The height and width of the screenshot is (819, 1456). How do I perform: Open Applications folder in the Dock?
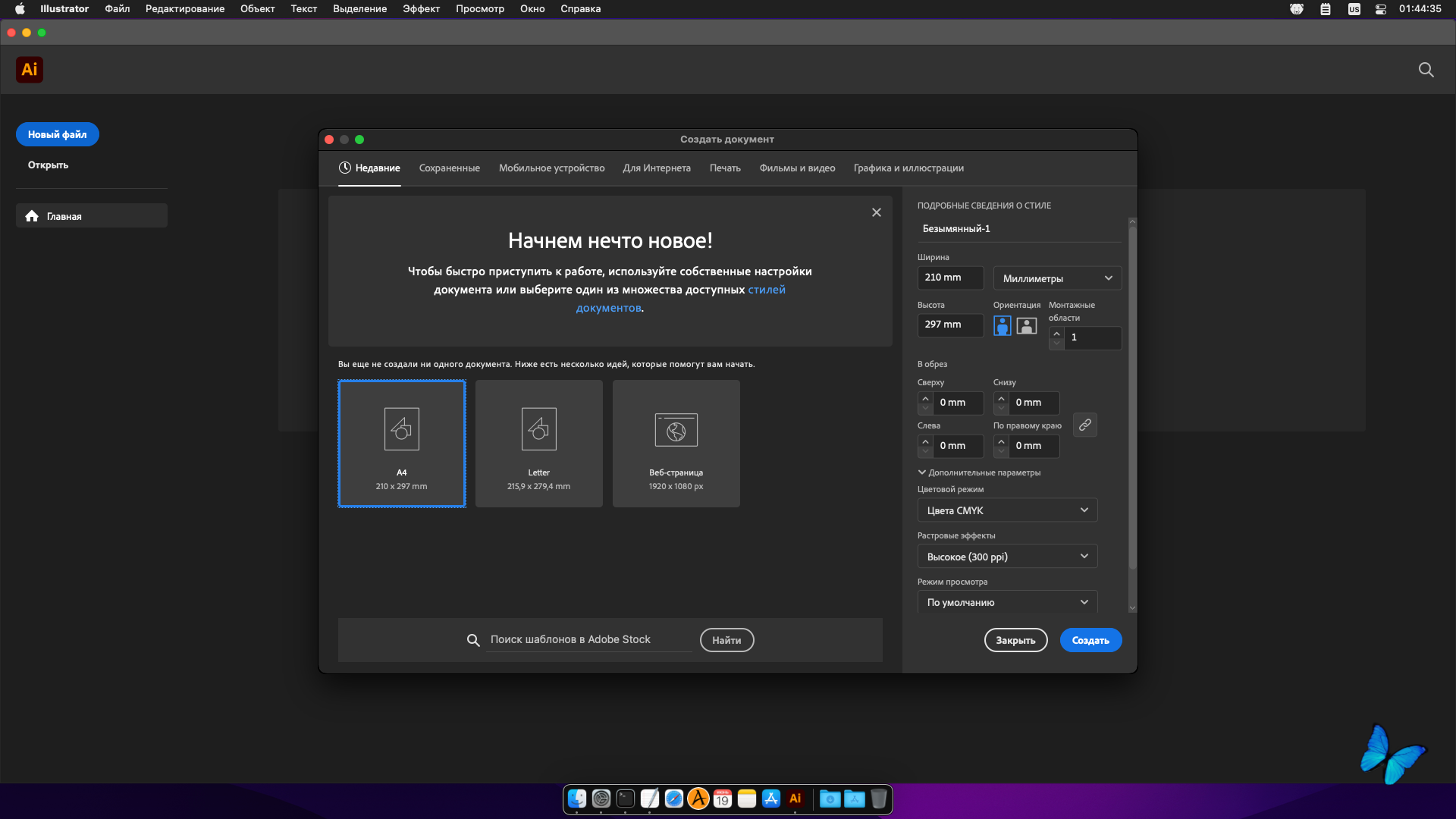pyautogui.click(x=855, y=799)
